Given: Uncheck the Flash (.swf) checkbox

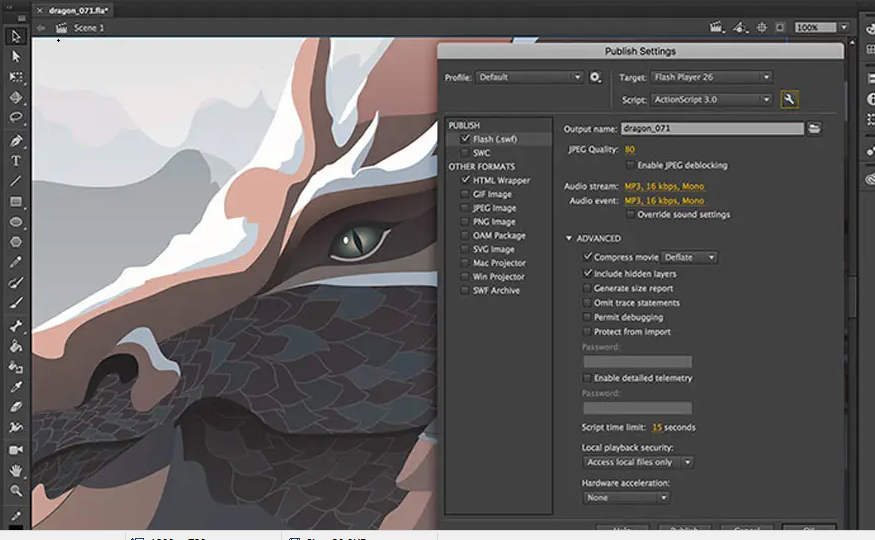Looking at the screenshot, I should point(465,139).
